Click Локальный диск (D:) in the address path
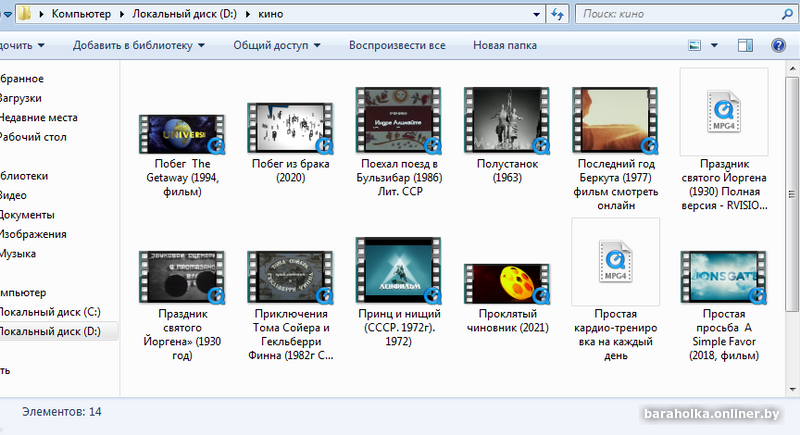The width and height of the screenshot is (800, 435). tap(185, 14)
